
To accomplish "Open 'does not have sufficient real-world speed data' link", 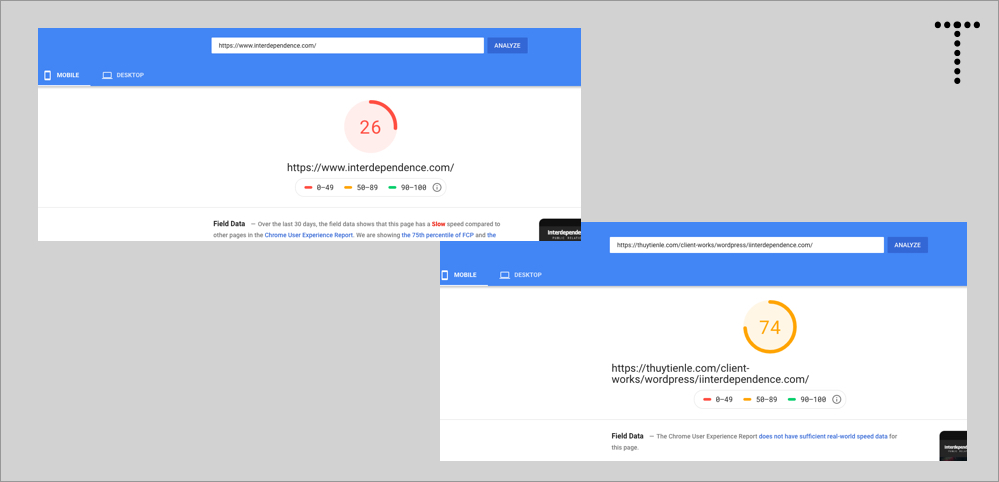I will pos(821,437).
